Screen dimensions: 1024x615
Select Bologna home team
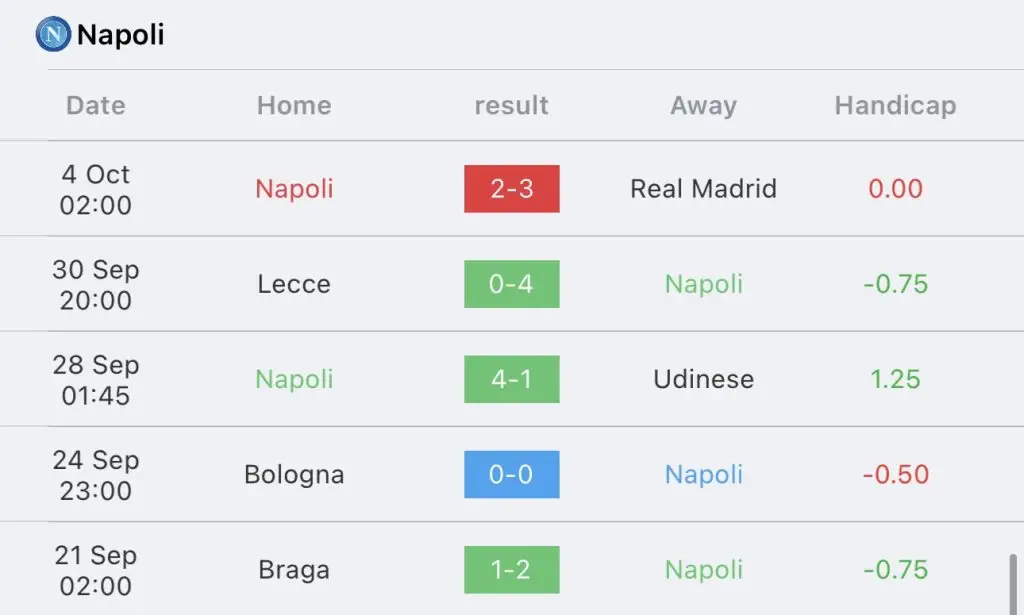pyautogui.click(x=294, y=475)
